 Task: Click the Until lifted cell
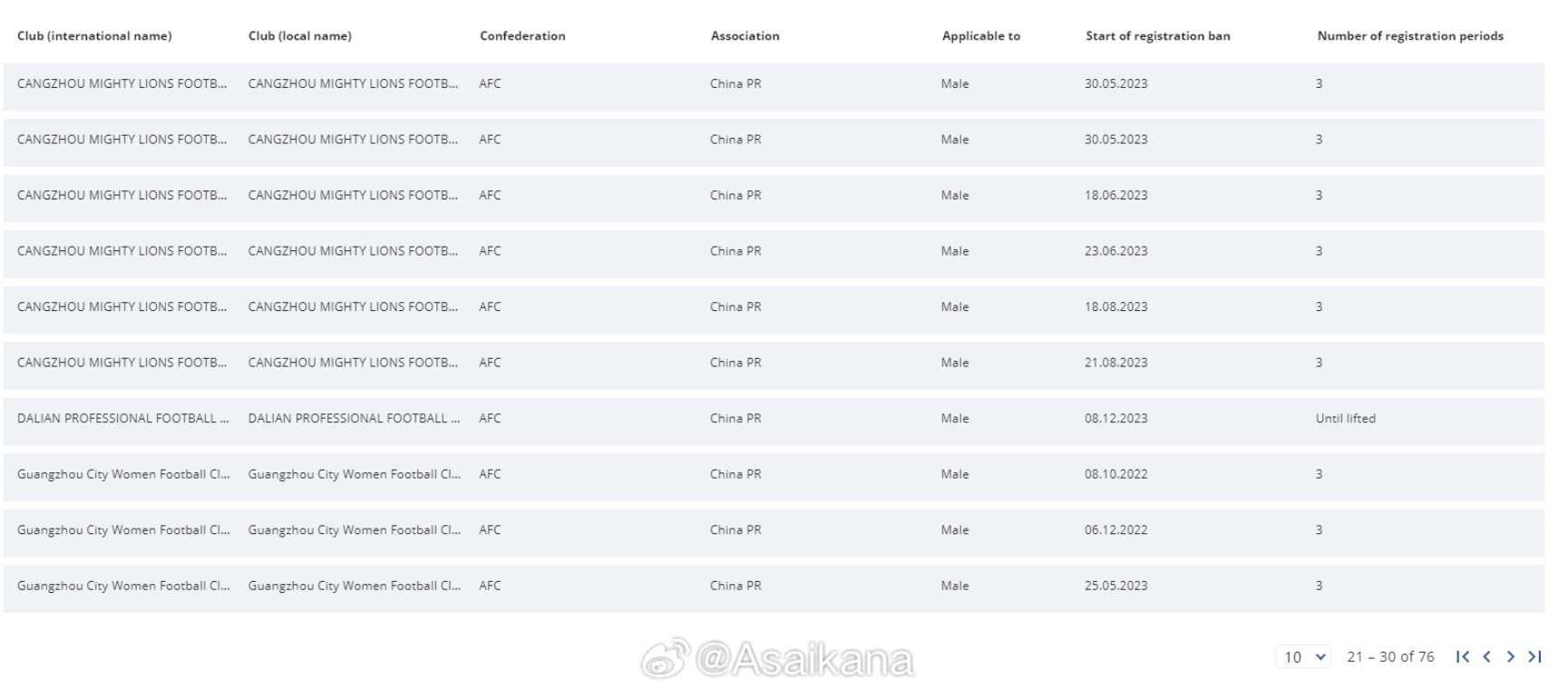[x=1346, y=419]
